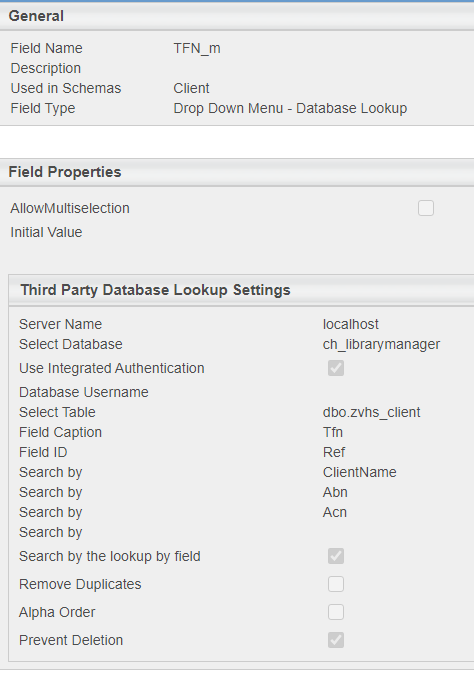
Task: Click the Database Username label
Action: 84,392
